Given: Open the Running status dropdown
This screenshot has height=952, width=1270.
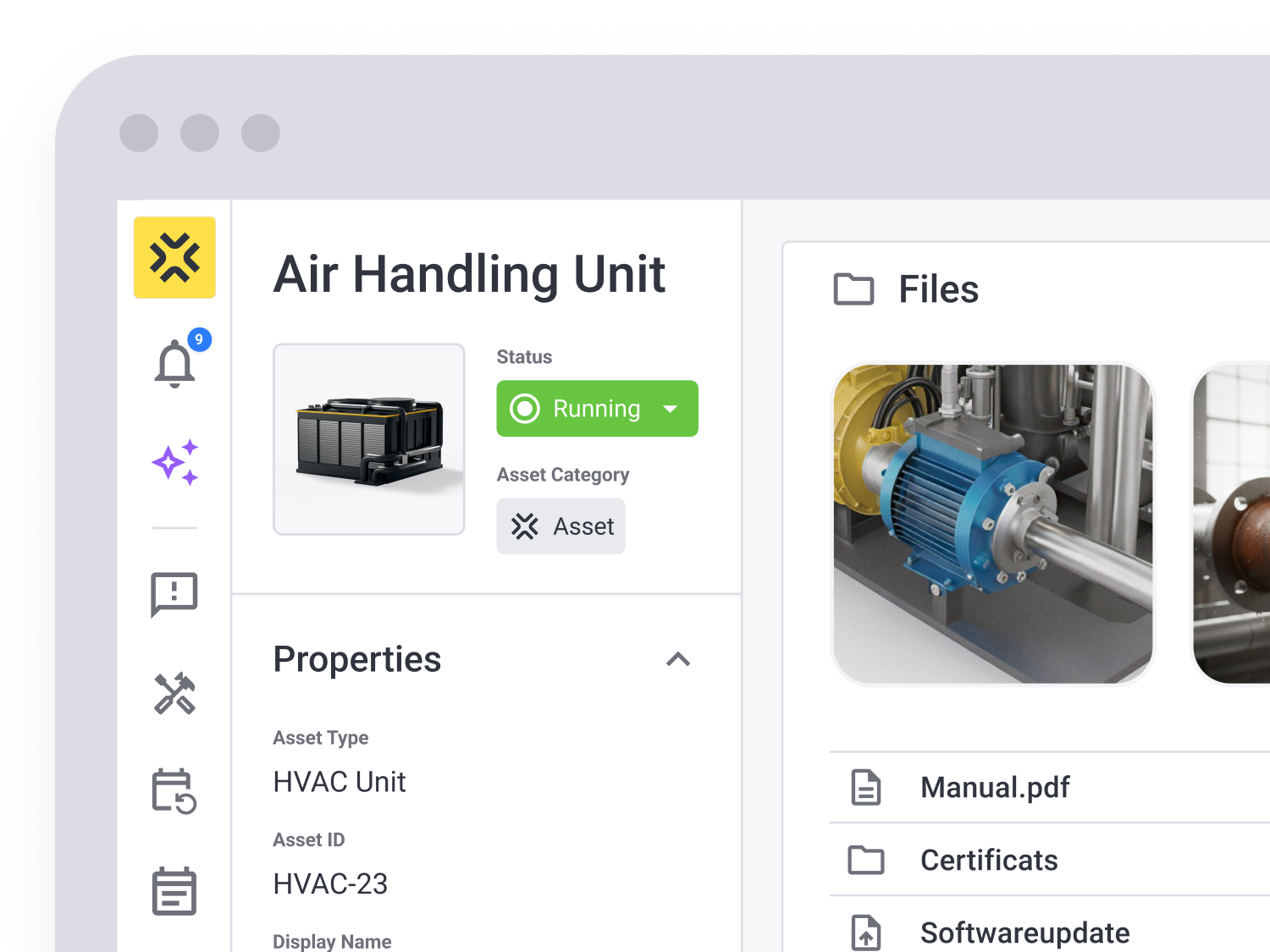Looking at the screenshot, I should point(597,409).
